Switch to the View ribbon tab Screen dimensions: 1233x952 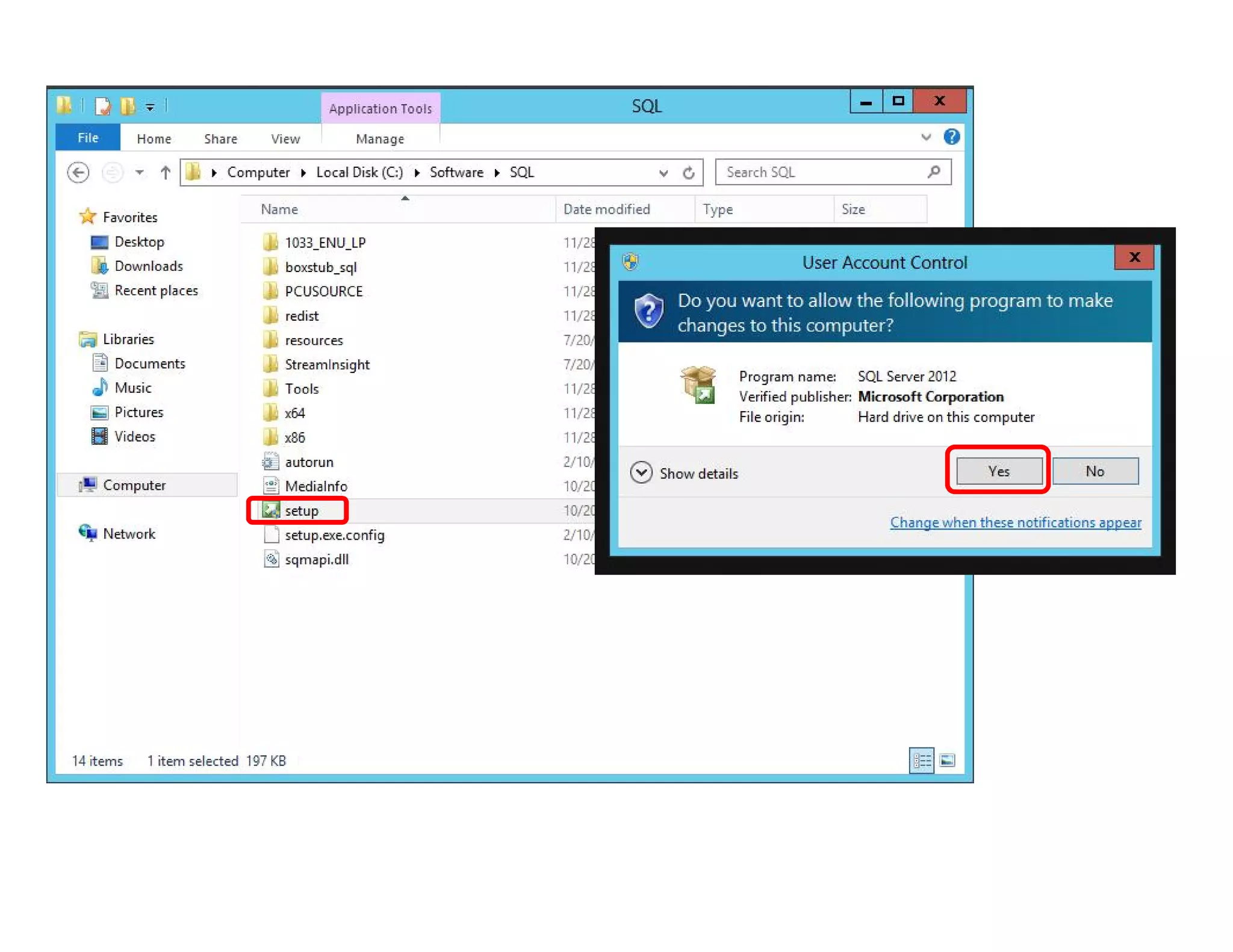tap(285, 139)
